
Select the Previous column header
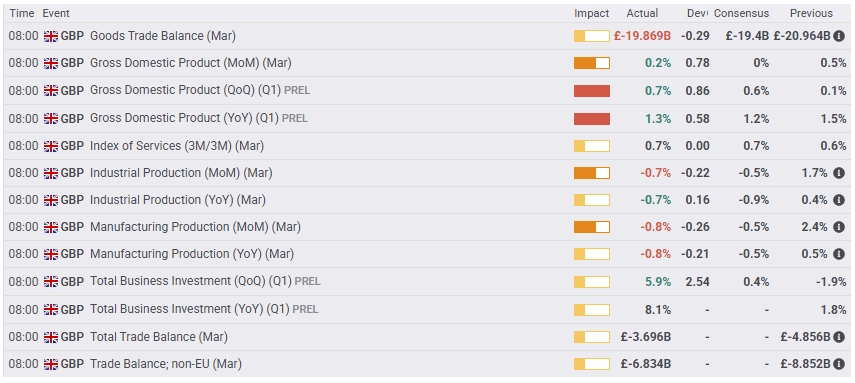click(x=812, y=14)
